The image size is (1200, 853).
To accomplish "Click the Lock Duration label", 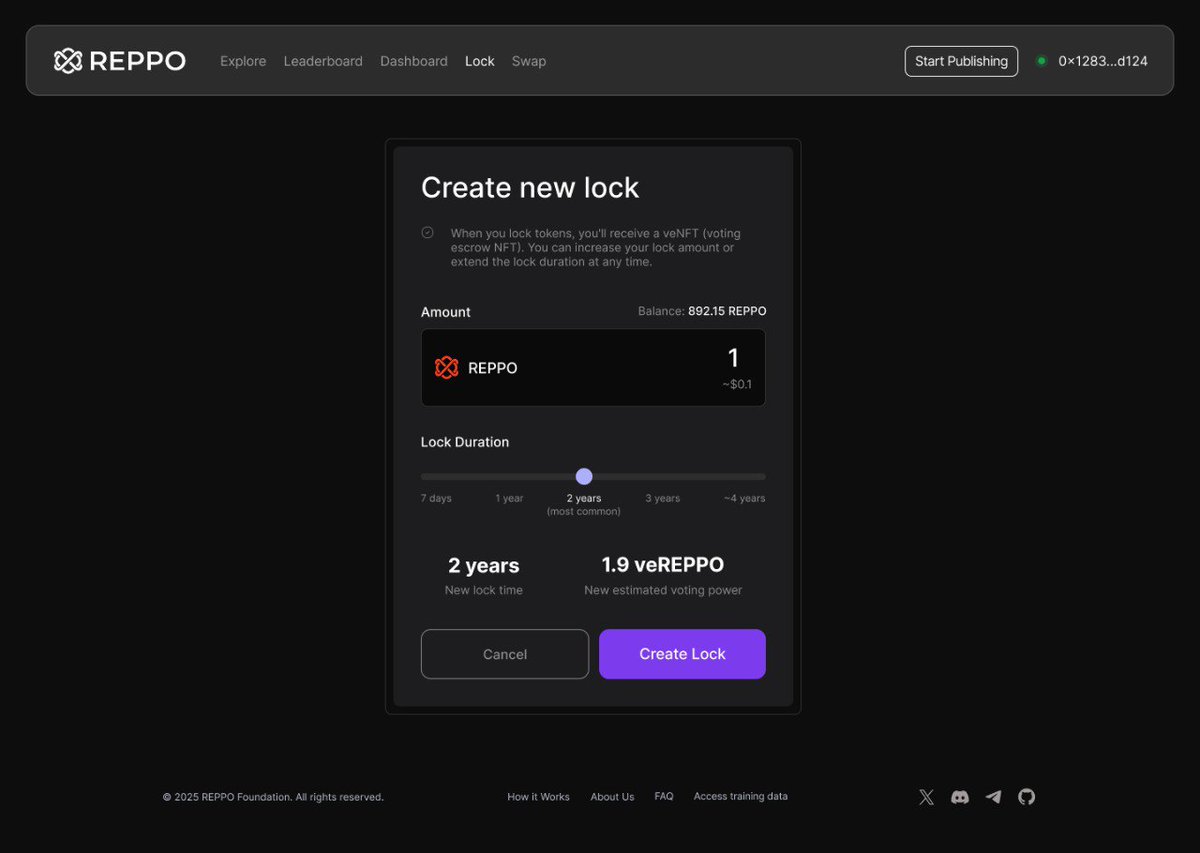I will [465, 442].
